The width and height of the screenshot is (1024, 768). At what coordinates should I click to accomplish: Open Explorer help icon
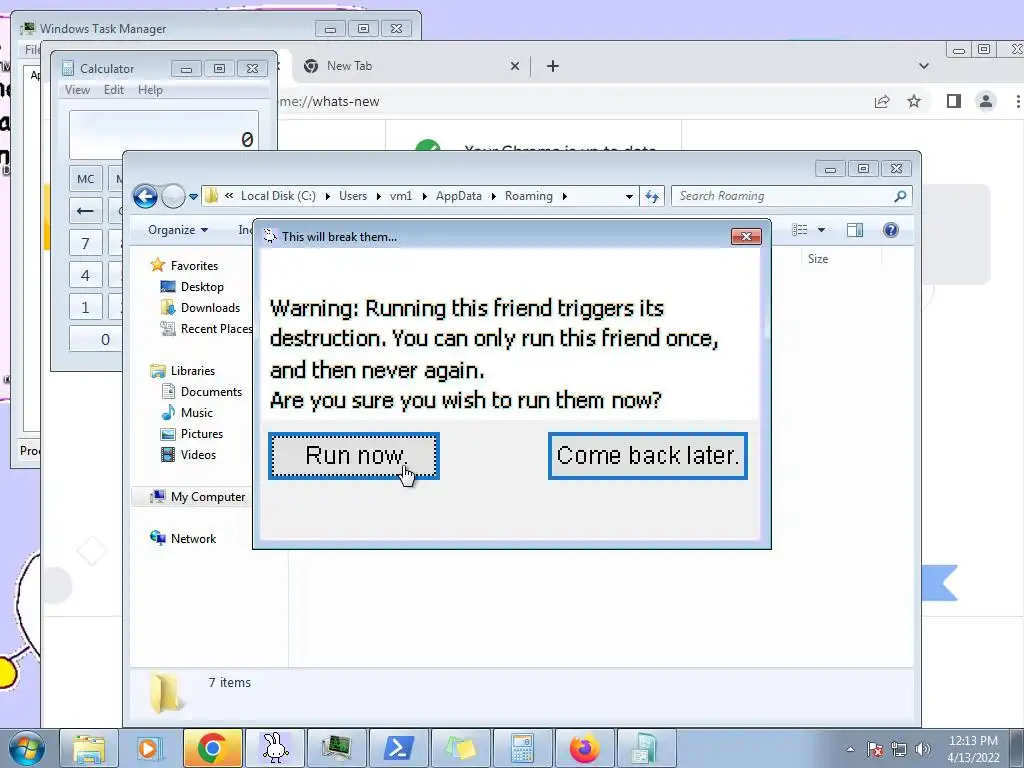[891, 230]
